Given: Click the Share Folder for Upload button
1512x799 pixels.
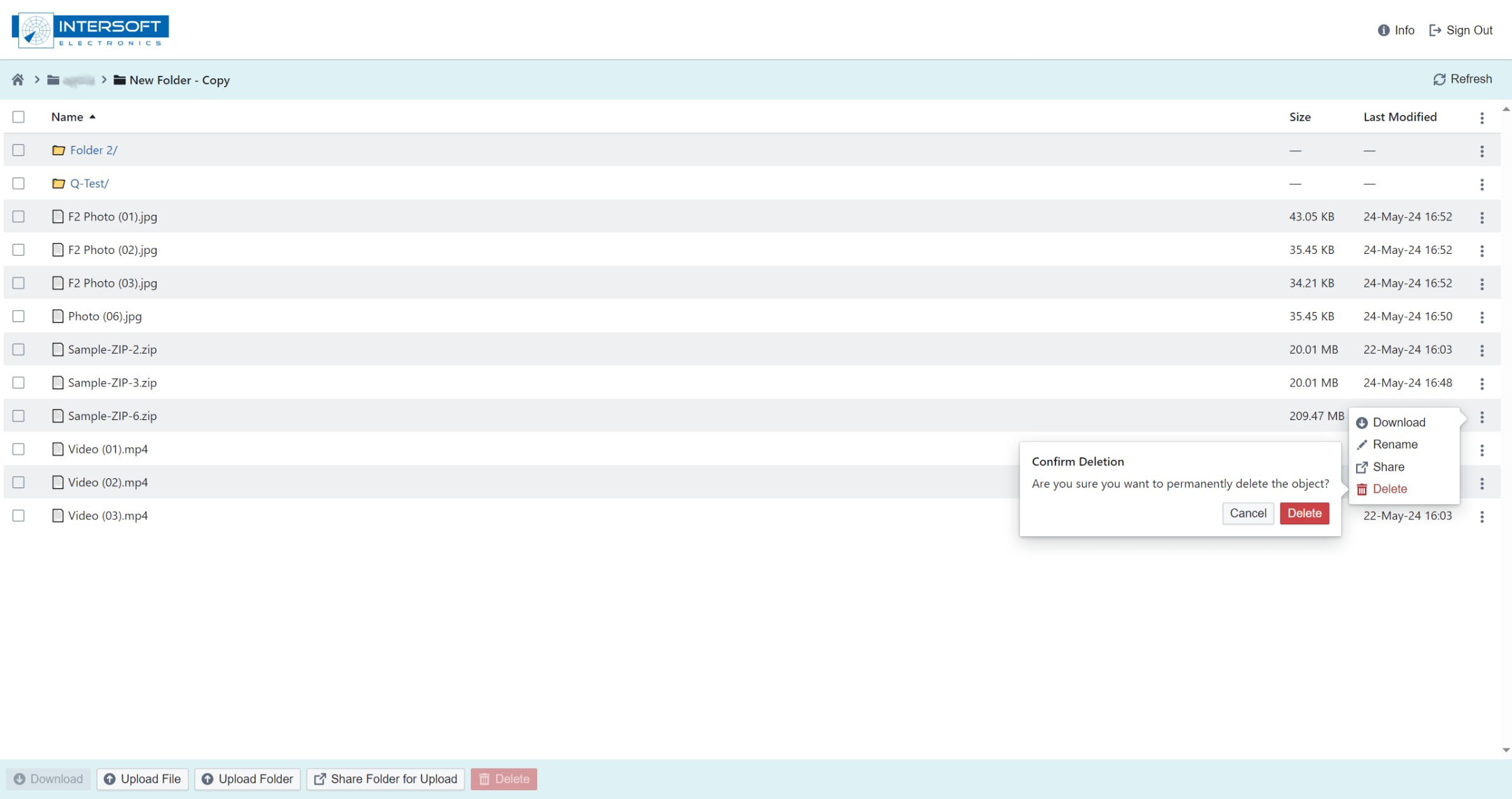Looking at the screenshot, I should coord(385,779).
